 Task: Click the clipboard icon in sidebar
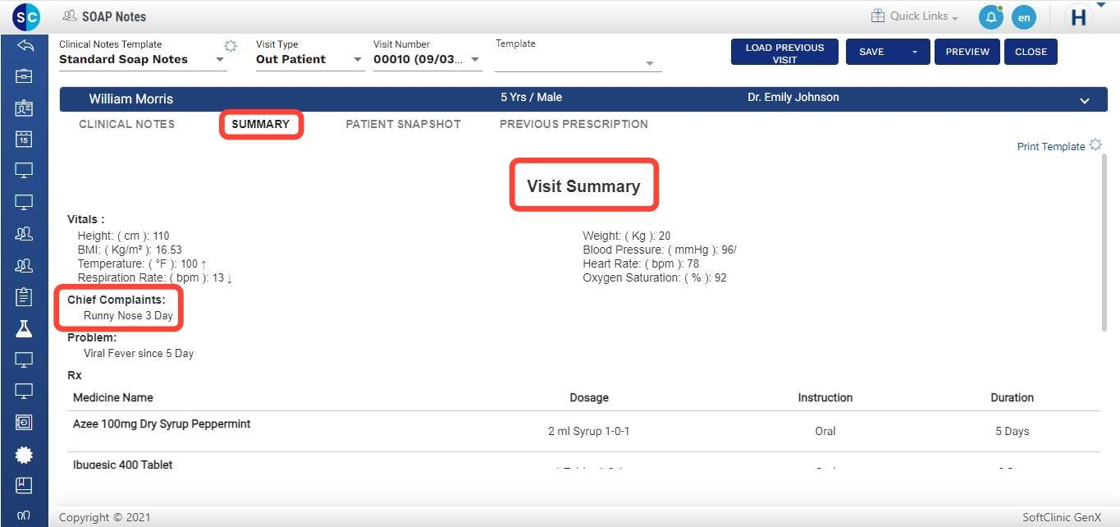click(x=24, y=297)
